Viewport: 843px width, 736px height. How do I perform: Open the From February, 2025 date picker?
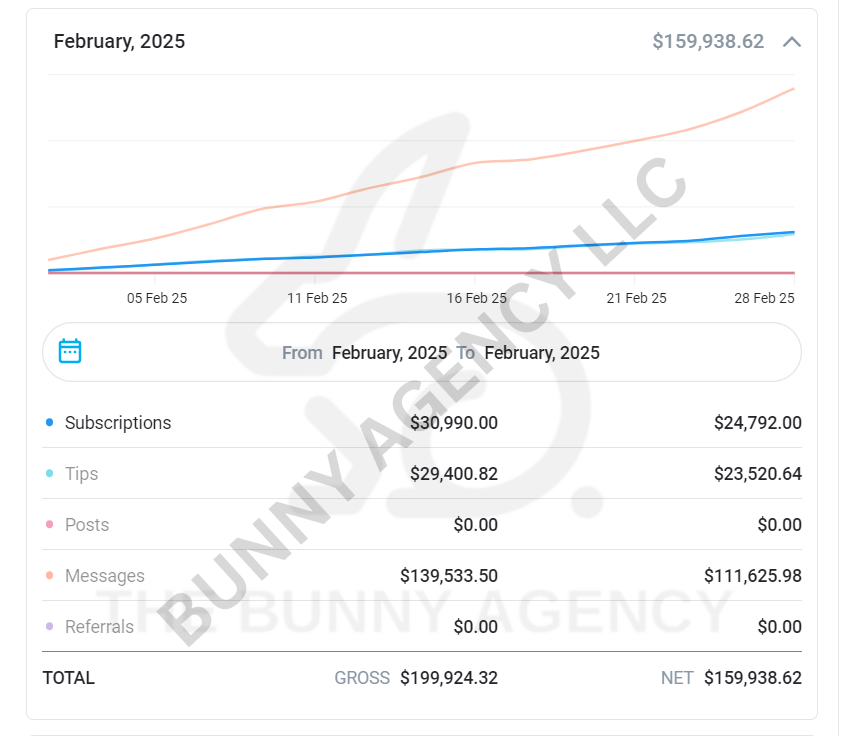[389, 353]
